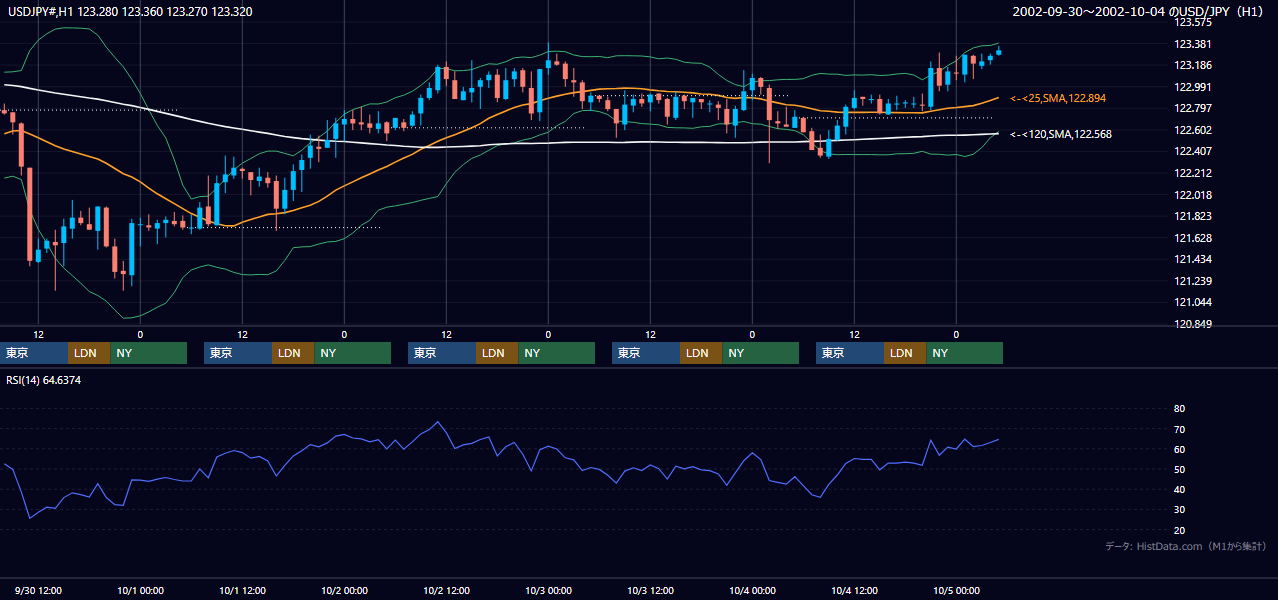Click the 10/5 00:00 time label
1278x600 pixels.
956,591
